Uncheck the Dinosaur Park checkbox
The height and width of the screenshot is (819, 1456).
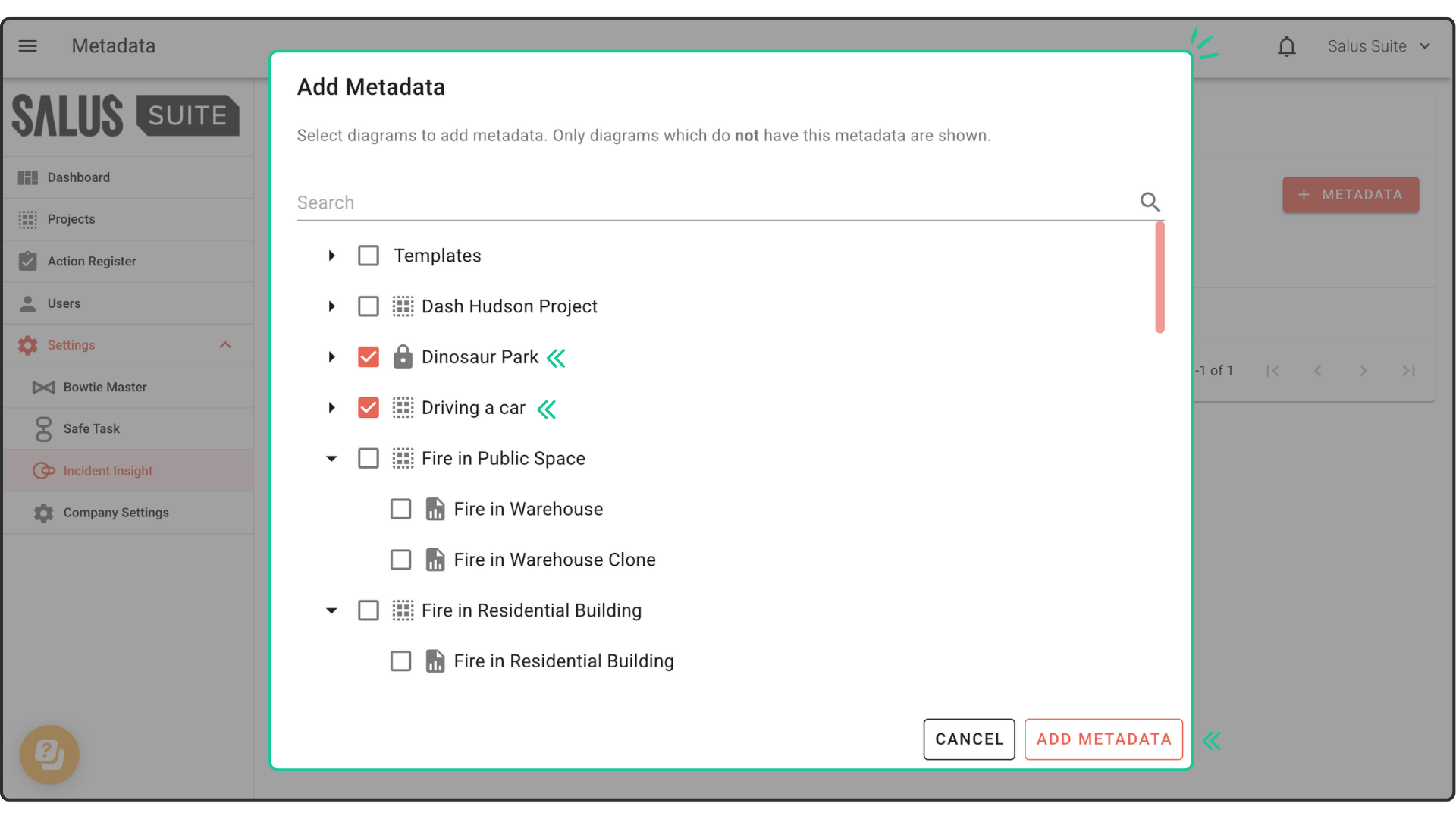(x=369, y=357)
